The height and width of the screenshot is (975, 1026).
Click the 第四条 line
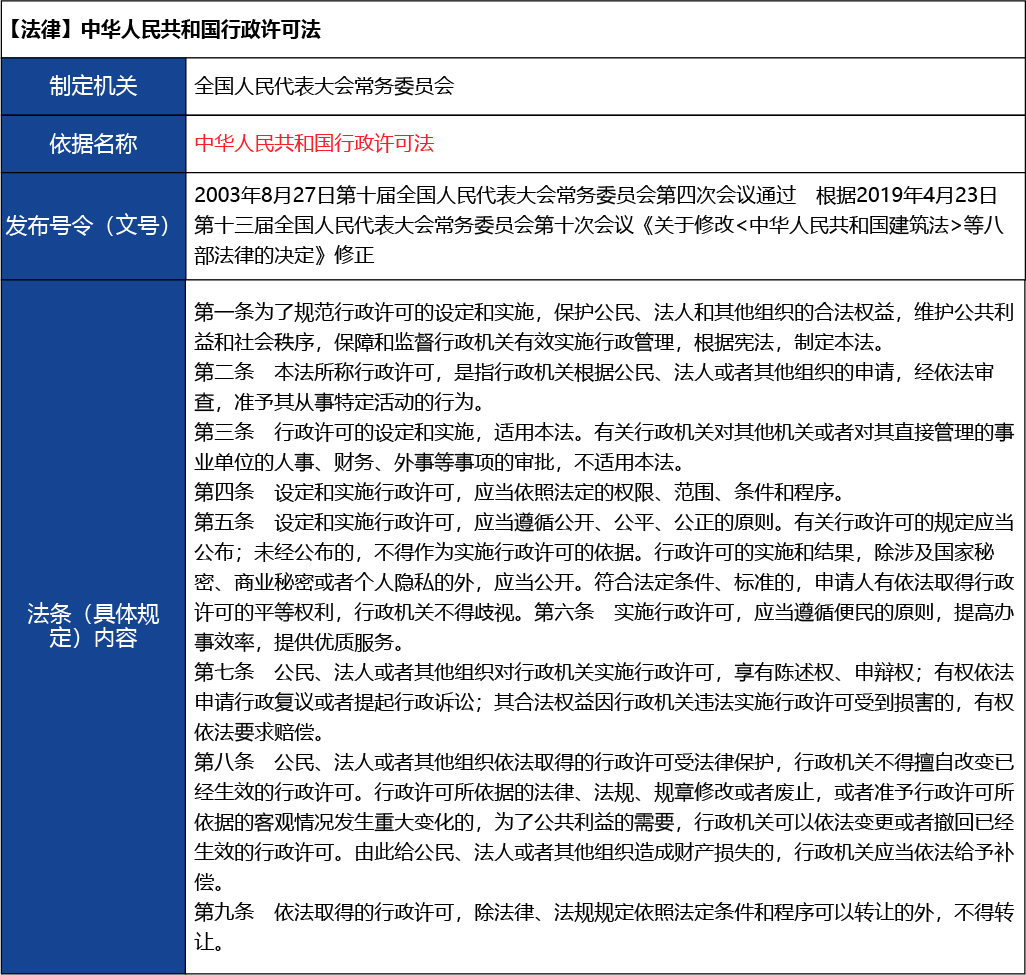click(x=522, y=492)
